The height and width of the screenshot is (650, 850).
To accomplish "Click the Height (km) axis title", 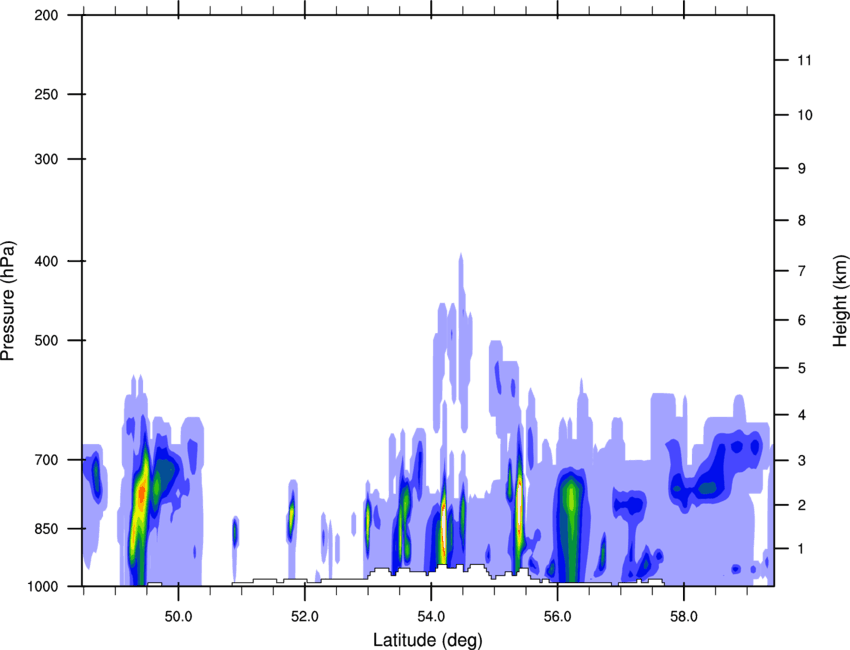I will coord(840,300).
